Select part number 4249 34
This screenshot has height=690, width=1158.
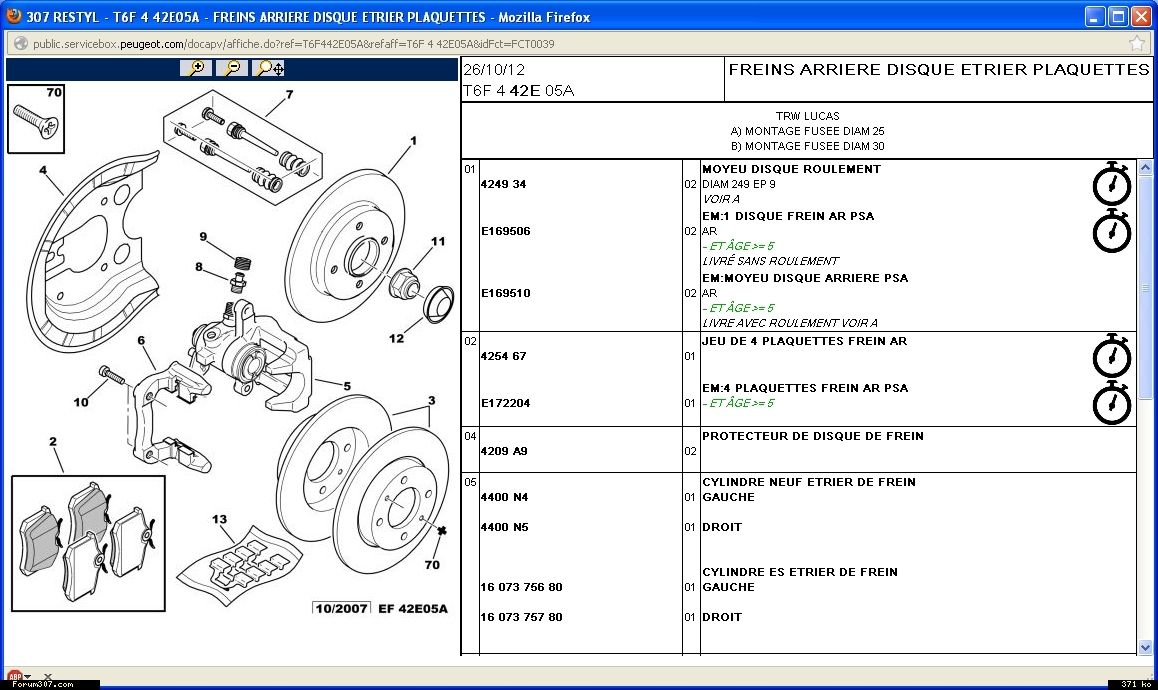[503, 185]
